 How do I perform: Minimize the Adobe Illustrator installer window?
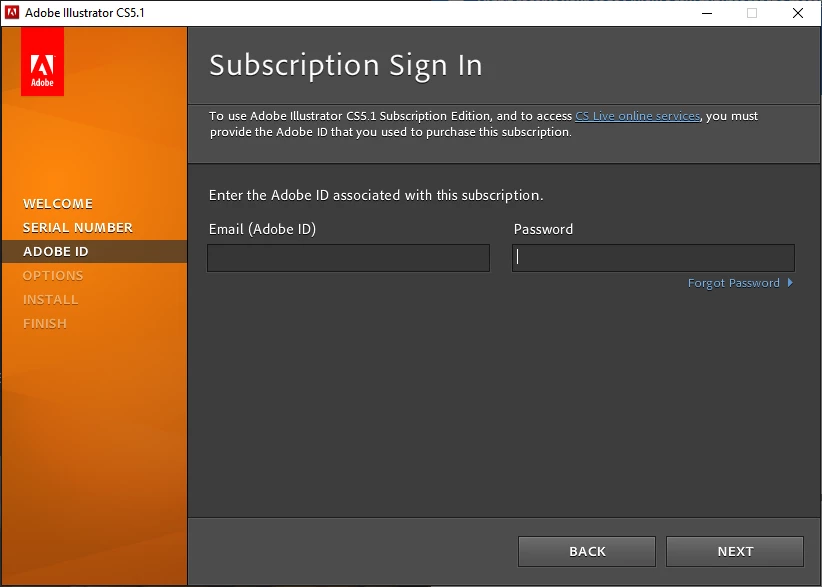tap(707, 13)
